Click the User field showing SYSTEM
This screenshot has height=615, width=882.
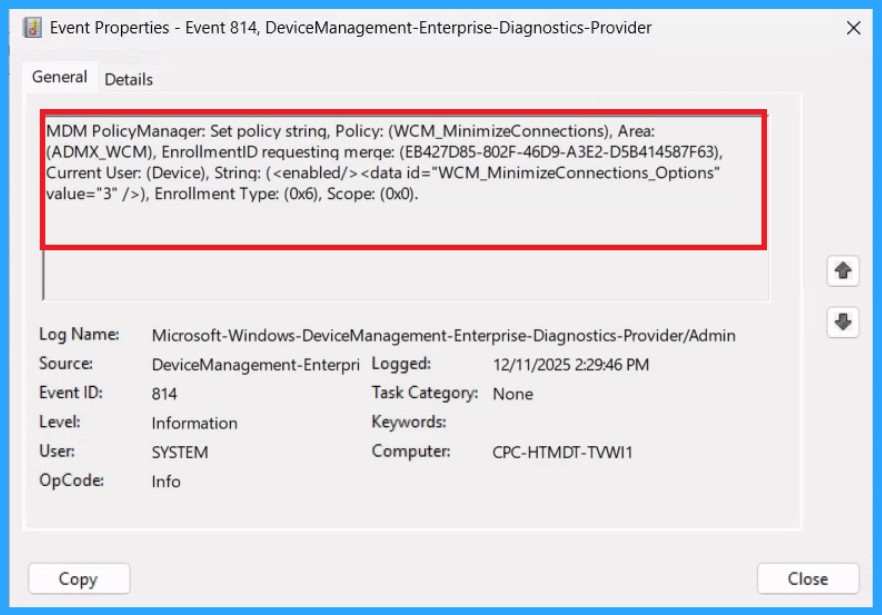pyautogui.click(x=181, y=452)
